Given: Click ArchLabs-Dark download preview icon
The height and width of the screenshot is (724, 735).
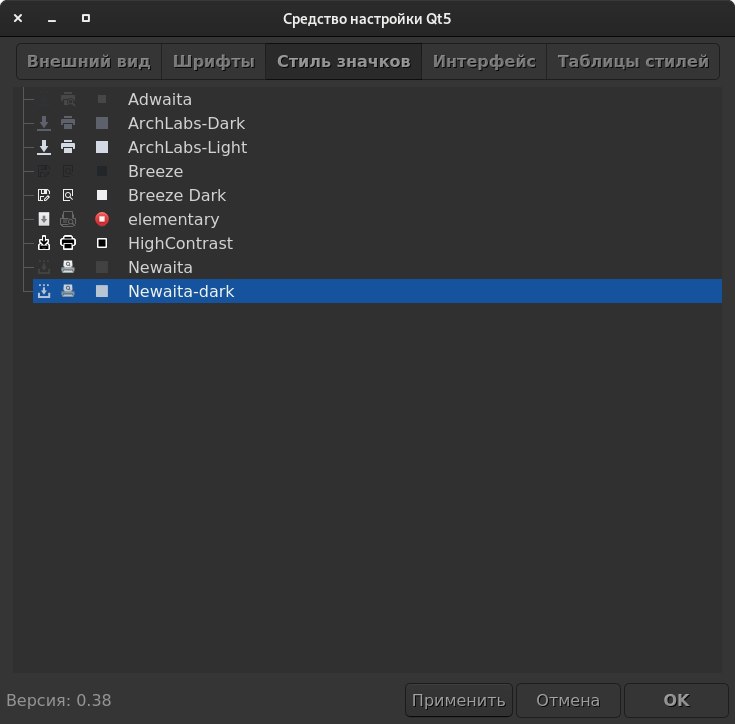Looking at the screenshot, I should pos(44,123).
